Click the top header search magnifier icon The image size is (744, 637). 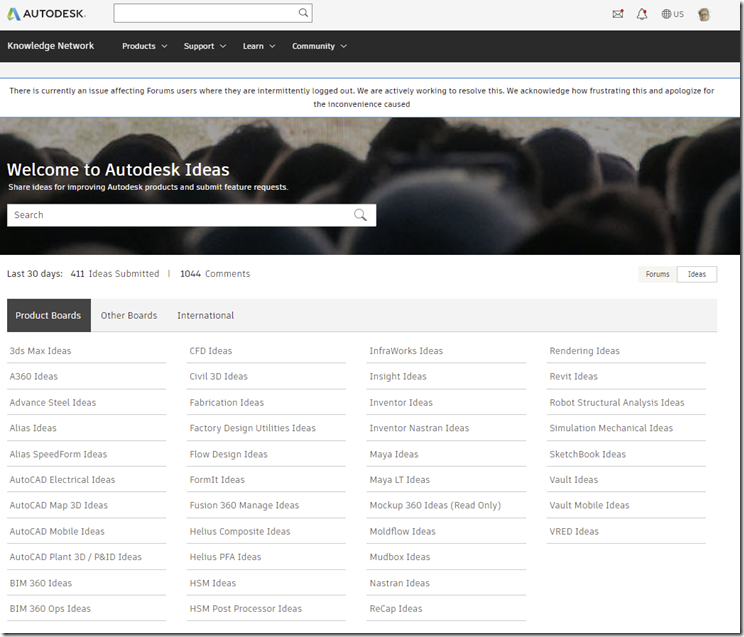click(303, 13)
